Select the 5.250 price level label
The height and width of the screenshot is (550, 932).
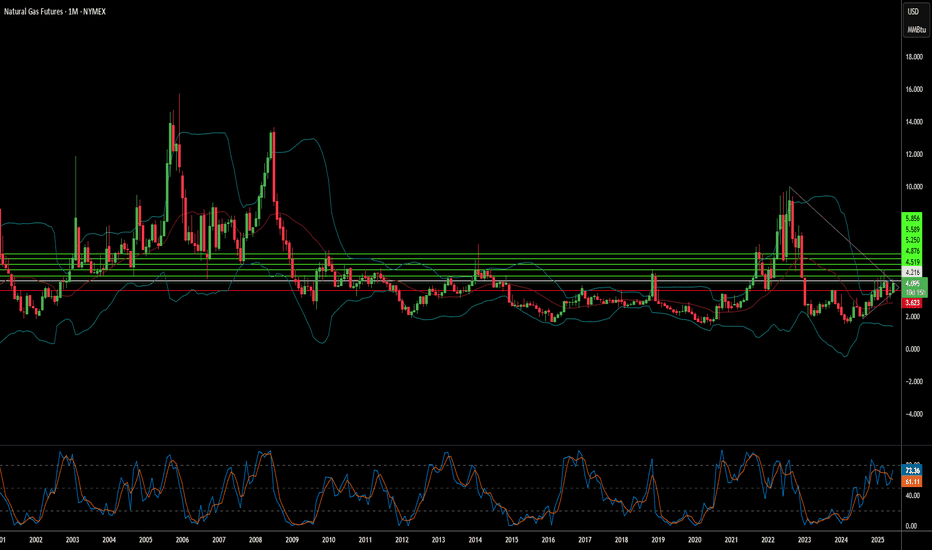pos(912,240)
